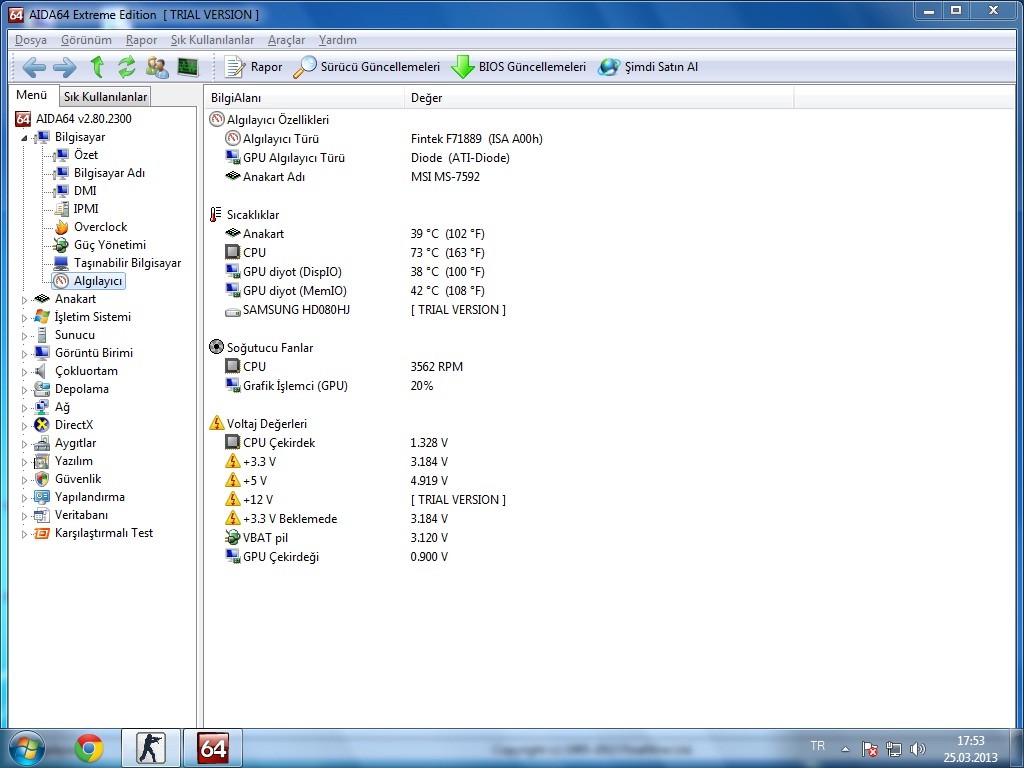Open the system monitor graph icon

[188, 67]
